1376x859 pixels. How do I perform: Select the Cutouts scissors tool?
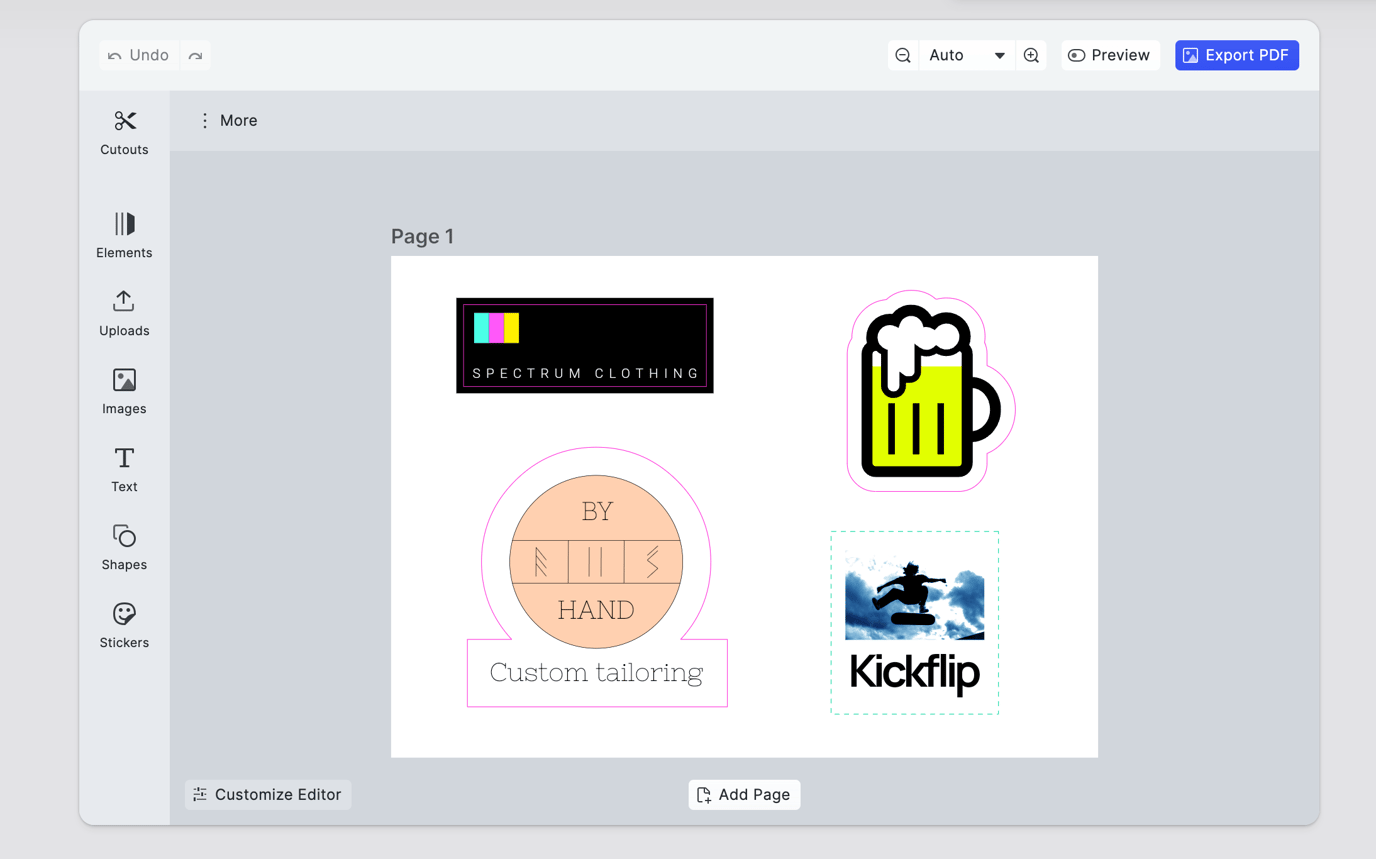coord(124,131)
